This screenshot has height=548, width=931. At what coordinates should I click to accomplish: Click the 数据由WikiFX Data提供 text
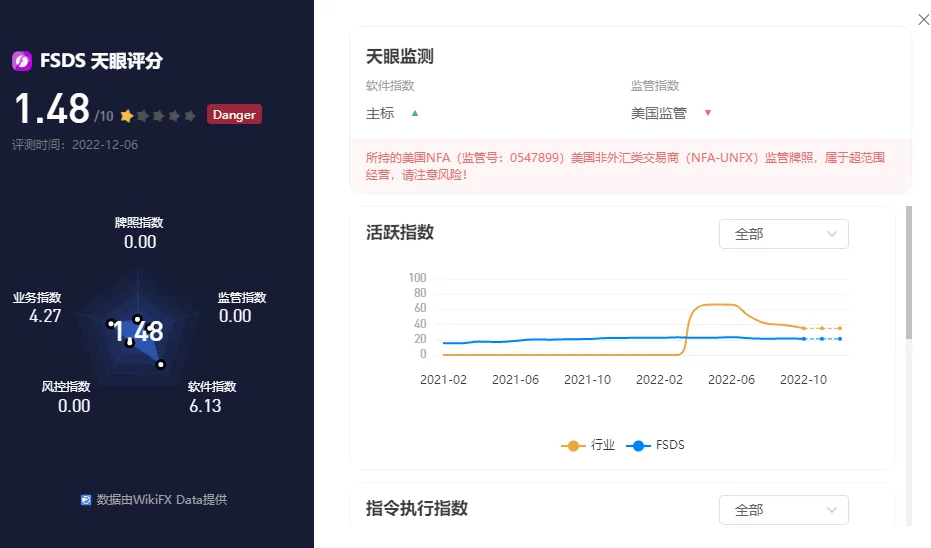coord(162,500)
